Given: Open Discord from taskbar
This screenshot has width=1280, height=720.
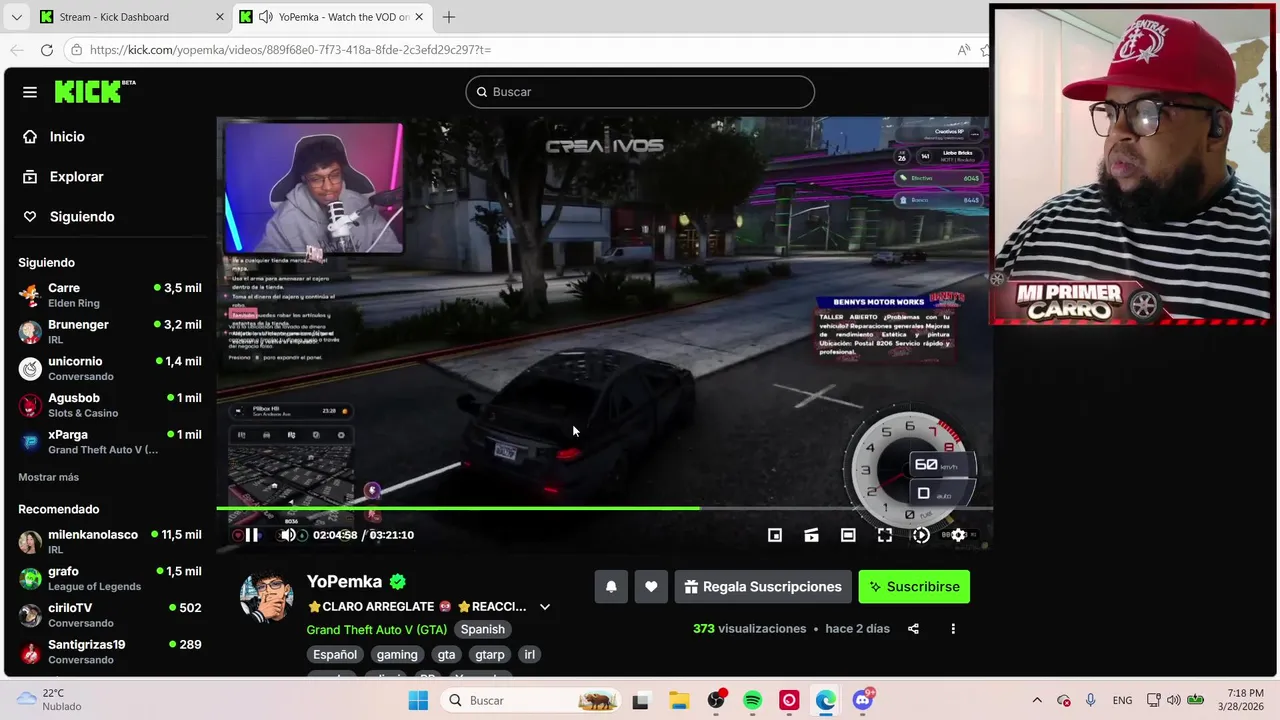Looking at the screenshot, I should click(x=863, y=700).
